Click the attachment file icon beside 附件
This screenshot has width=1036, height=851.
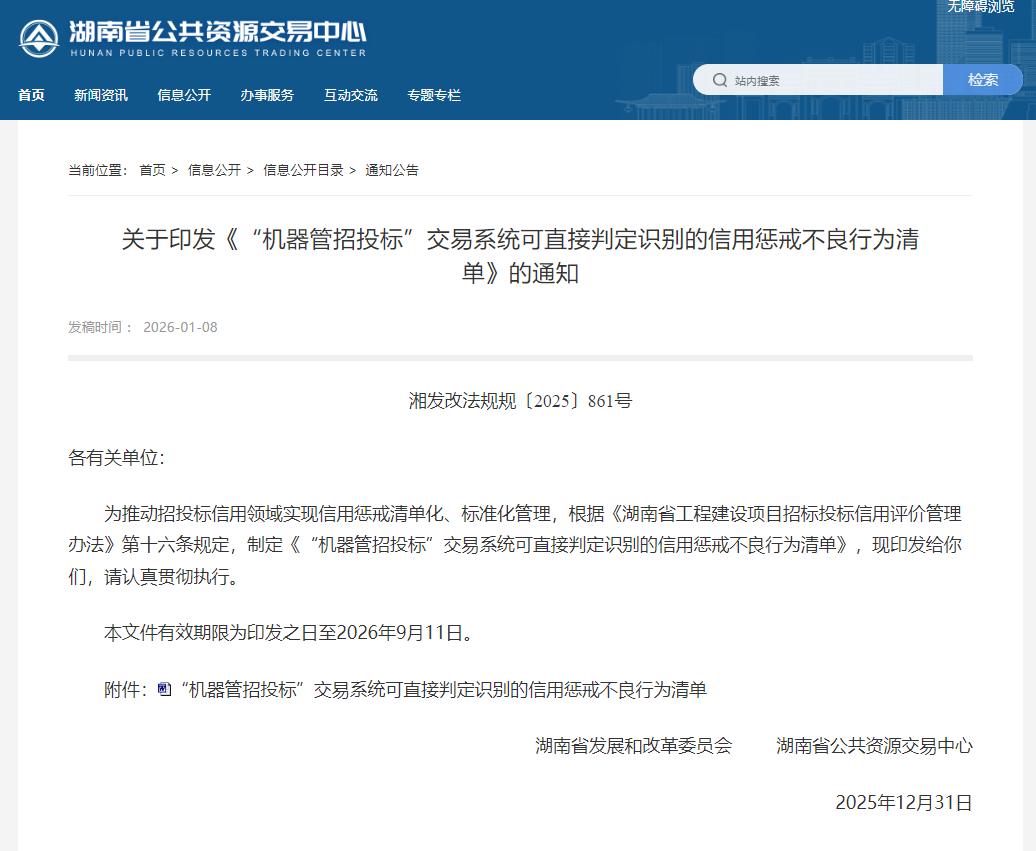click(x=165, y=689)
